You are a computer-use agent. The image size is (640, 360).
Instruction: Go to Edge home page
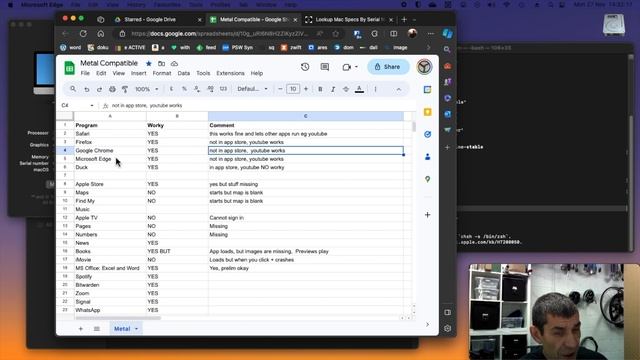101,34
